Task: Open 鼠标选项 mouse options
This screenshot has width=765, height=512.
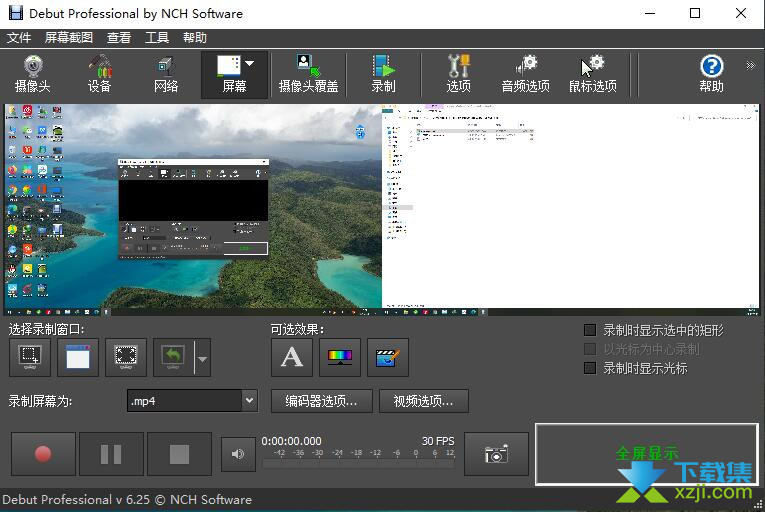Action: 593,75
